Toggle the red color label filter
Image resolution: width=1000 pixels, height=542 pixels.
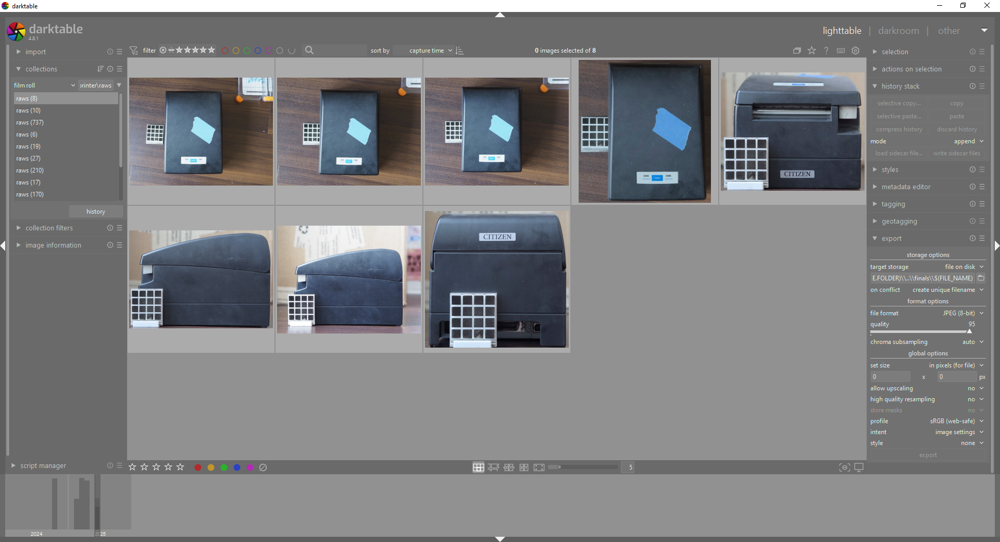(x=224, y=51)
